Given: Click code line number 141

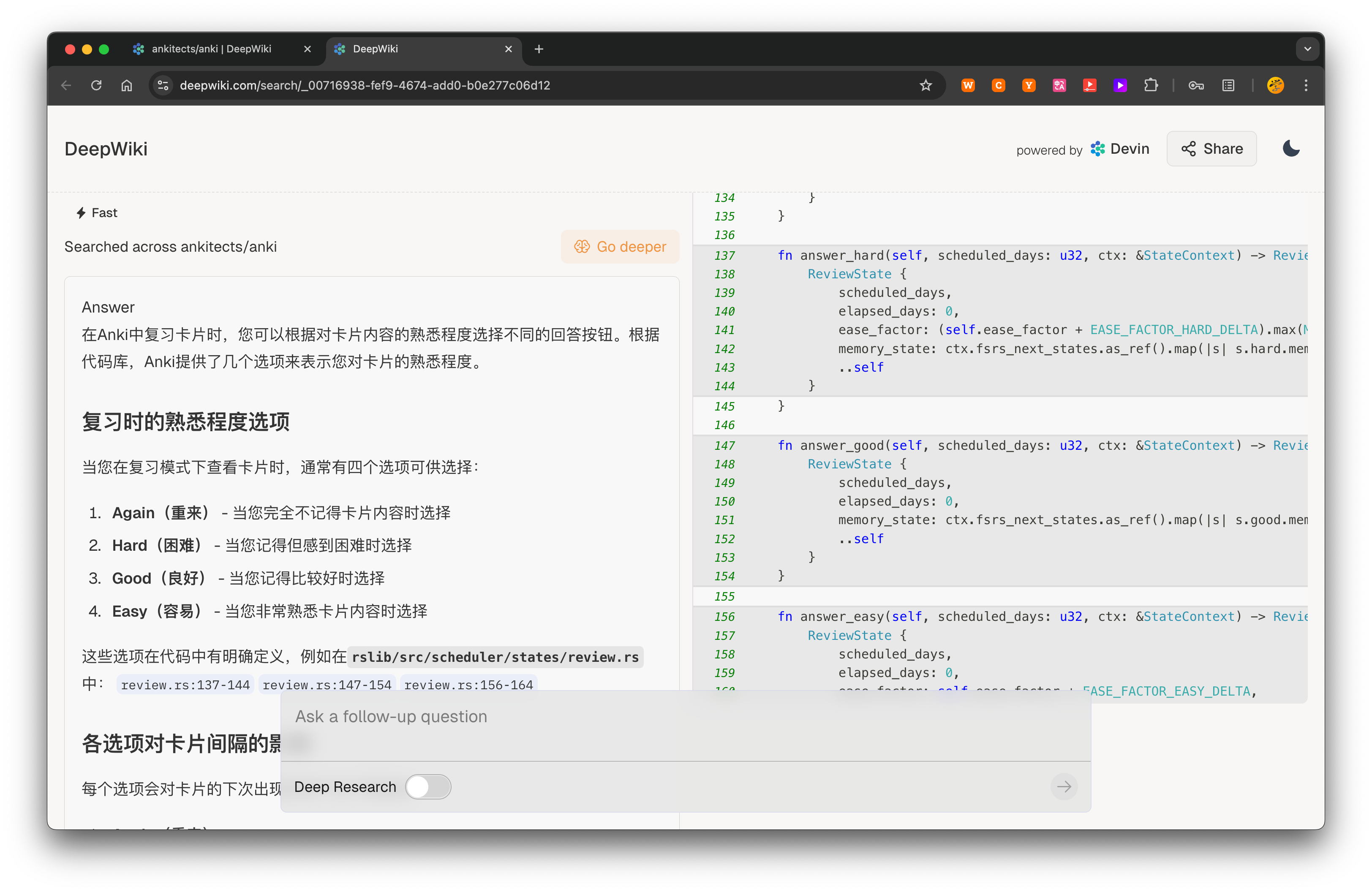Looking at the screenshot, I should pyautogui.click(x=724, y=330).
